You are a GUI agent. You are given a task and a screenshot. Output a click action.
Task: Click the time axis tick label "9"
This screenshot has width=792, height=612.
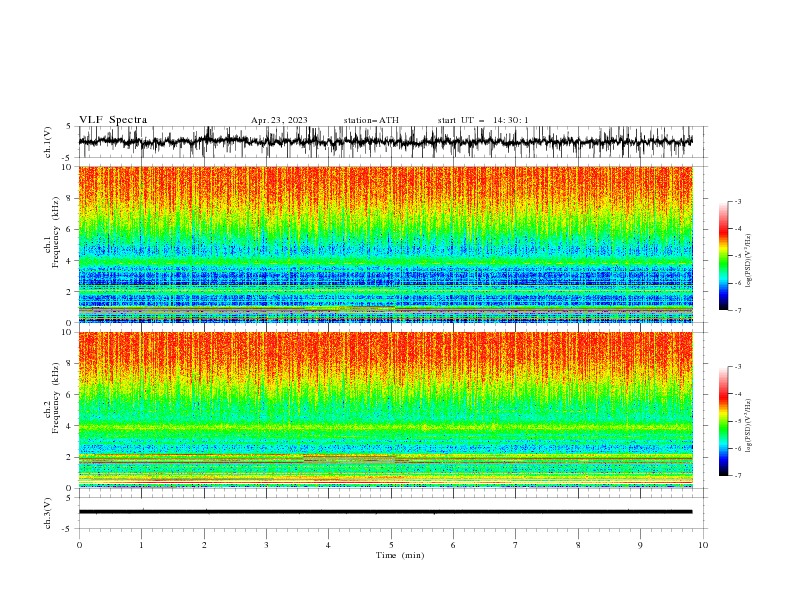tap(640, 545)
